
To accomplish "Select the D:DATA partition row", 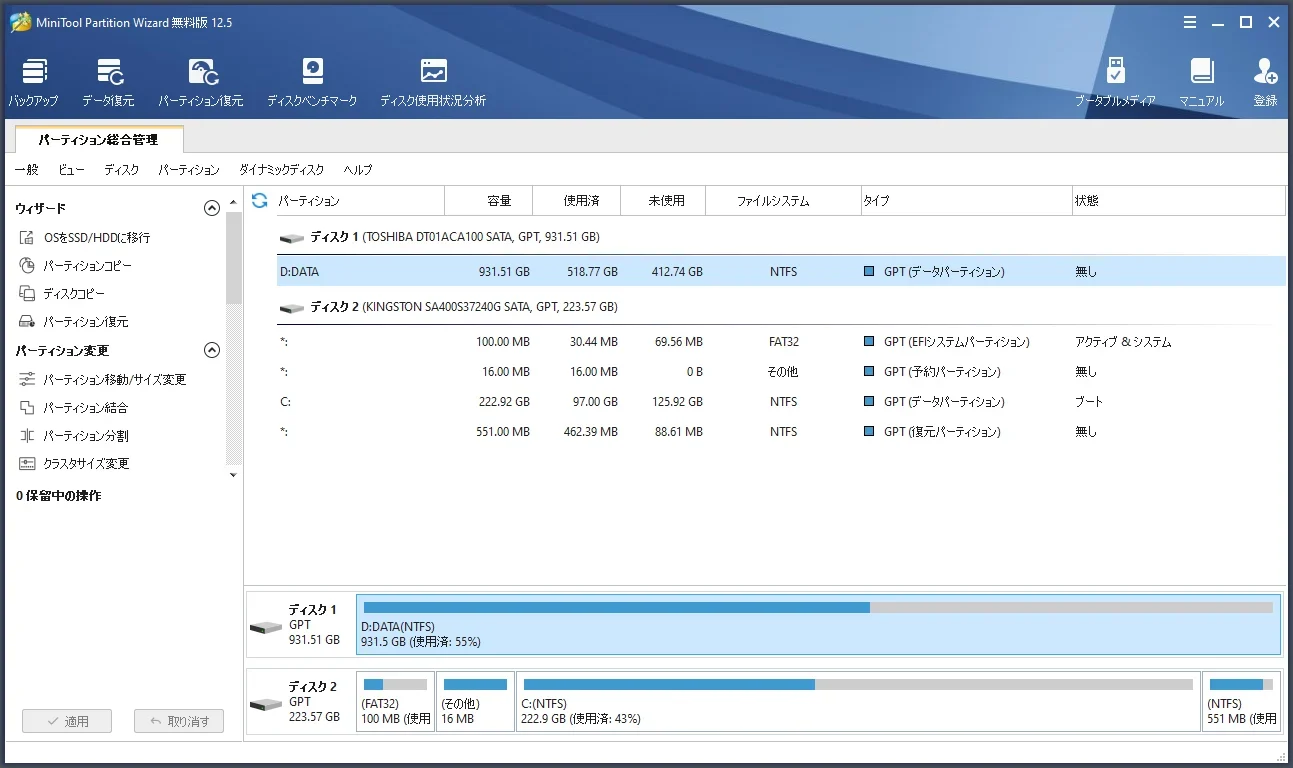I will pos(781,272).
